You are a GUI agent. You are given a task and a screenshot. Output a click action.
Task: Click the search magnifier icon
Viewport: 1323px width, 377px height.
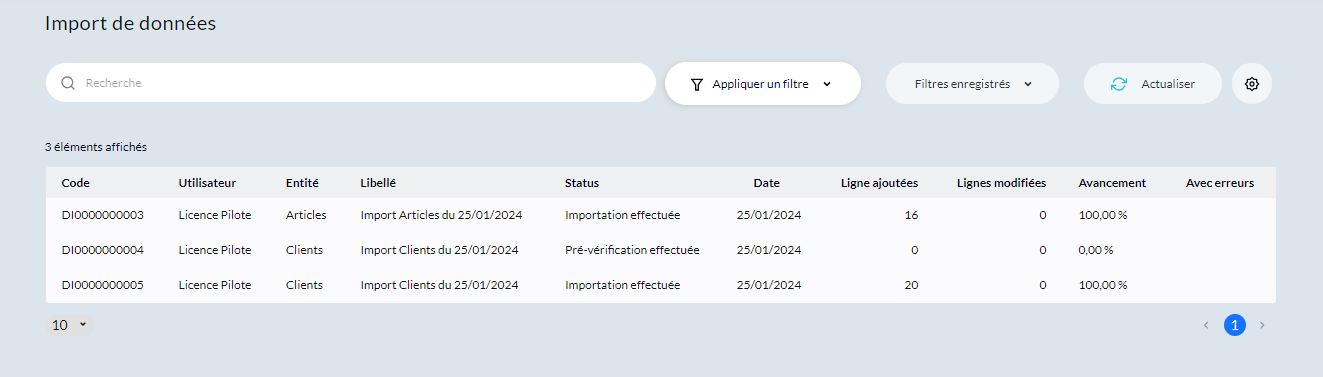tap(68, 83)
